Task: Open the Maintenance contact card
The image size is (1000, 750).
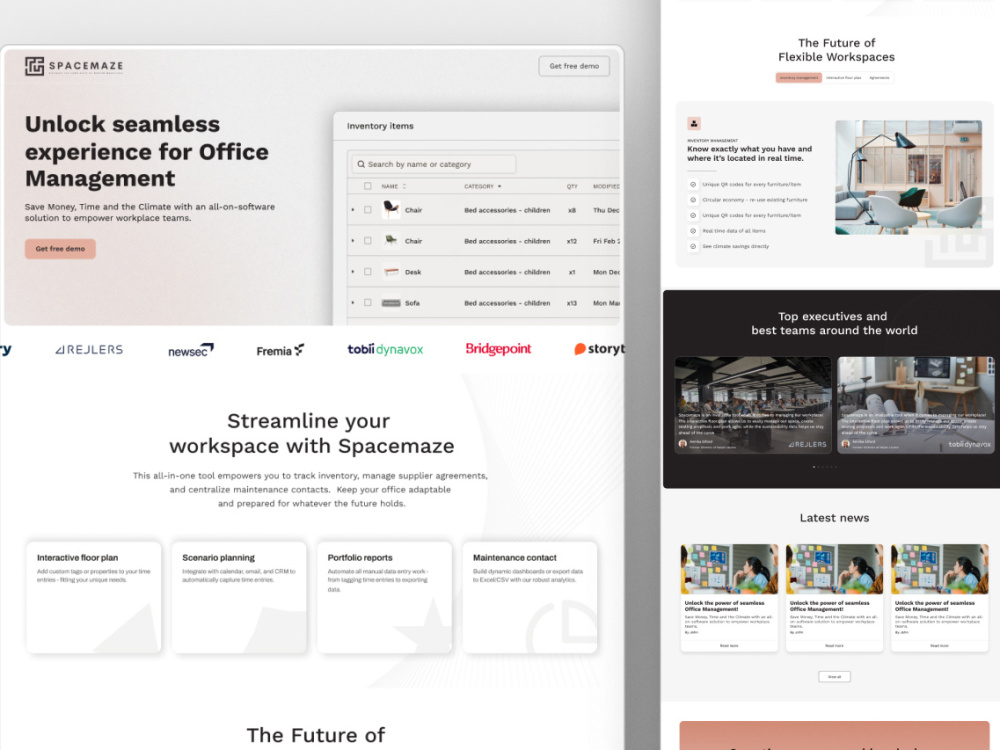Action: [530, 598]
